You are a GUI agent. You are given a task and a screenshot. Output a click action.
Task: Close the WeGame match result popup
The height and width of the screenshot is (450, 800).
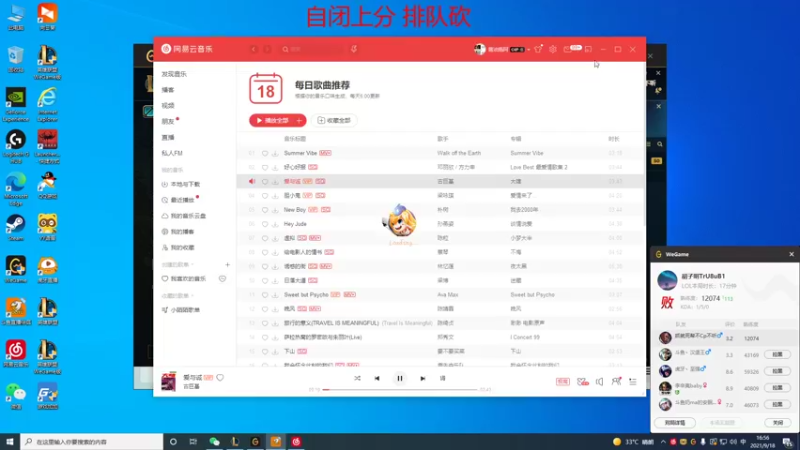point(791,254)
